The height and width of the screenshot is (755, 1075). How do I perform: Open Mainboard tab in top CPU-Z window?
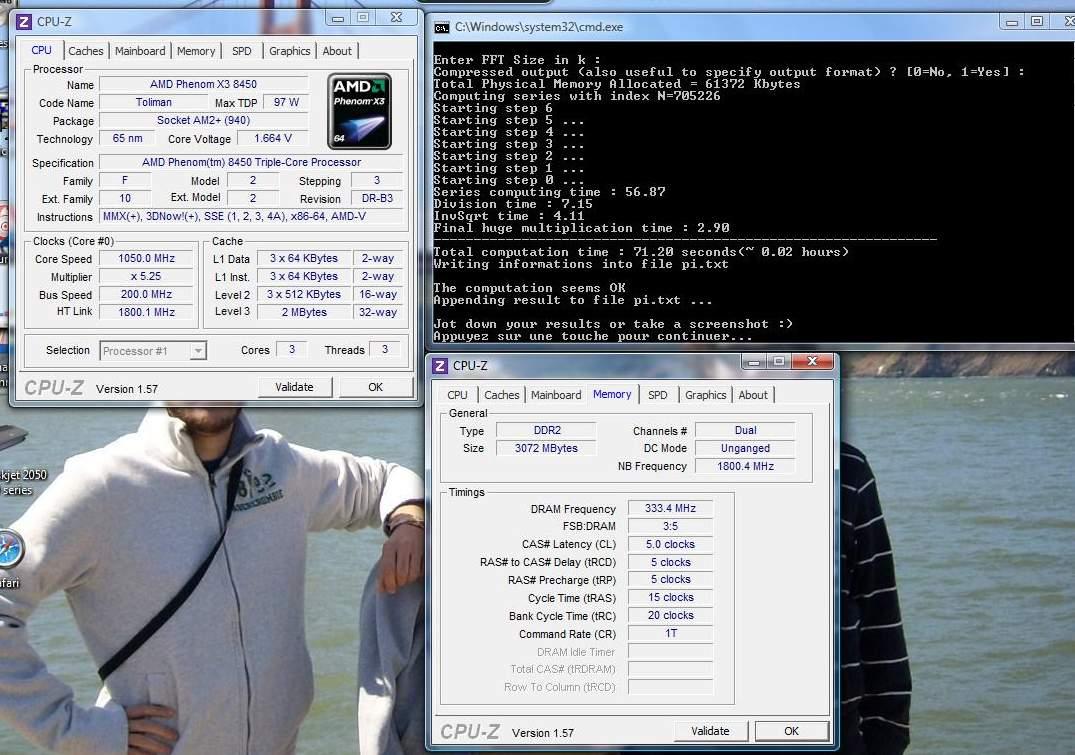point(140,51)
